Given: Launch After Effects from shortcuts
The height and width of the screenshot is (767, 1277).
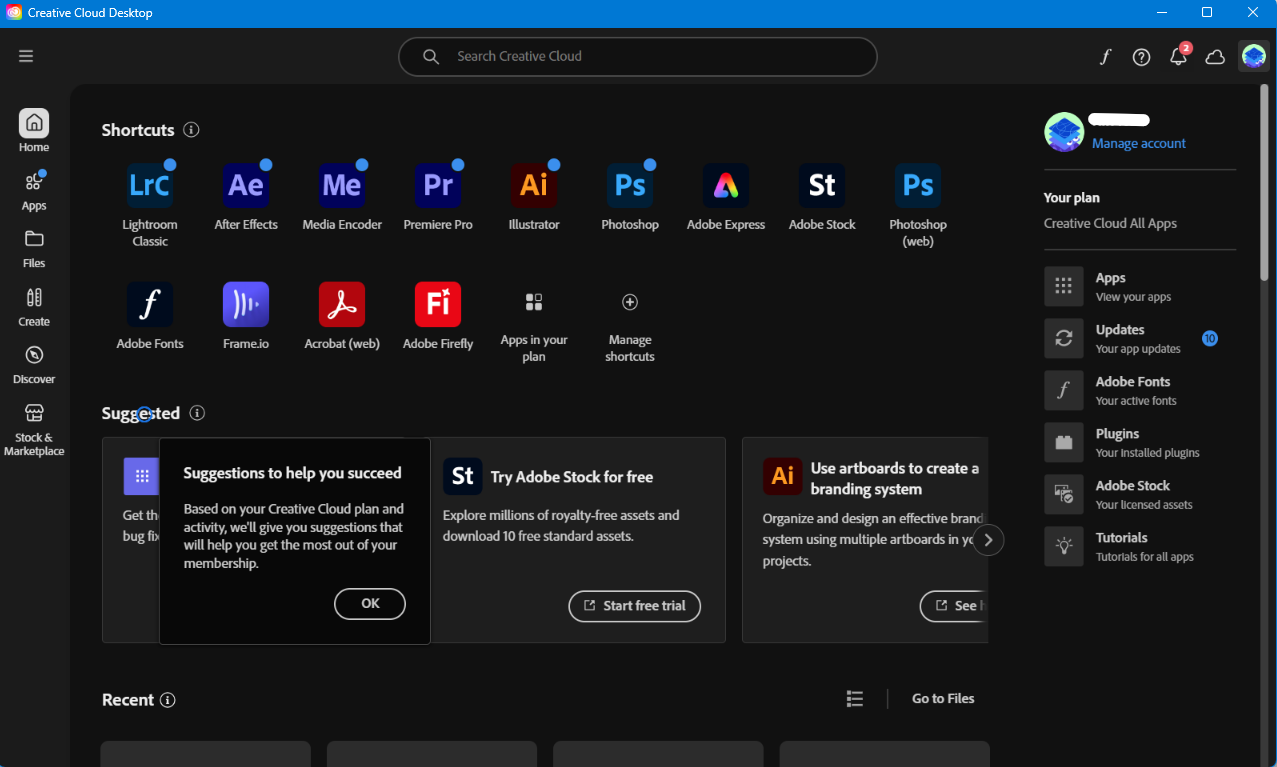Looking at the screenshot, I should 246,185.
